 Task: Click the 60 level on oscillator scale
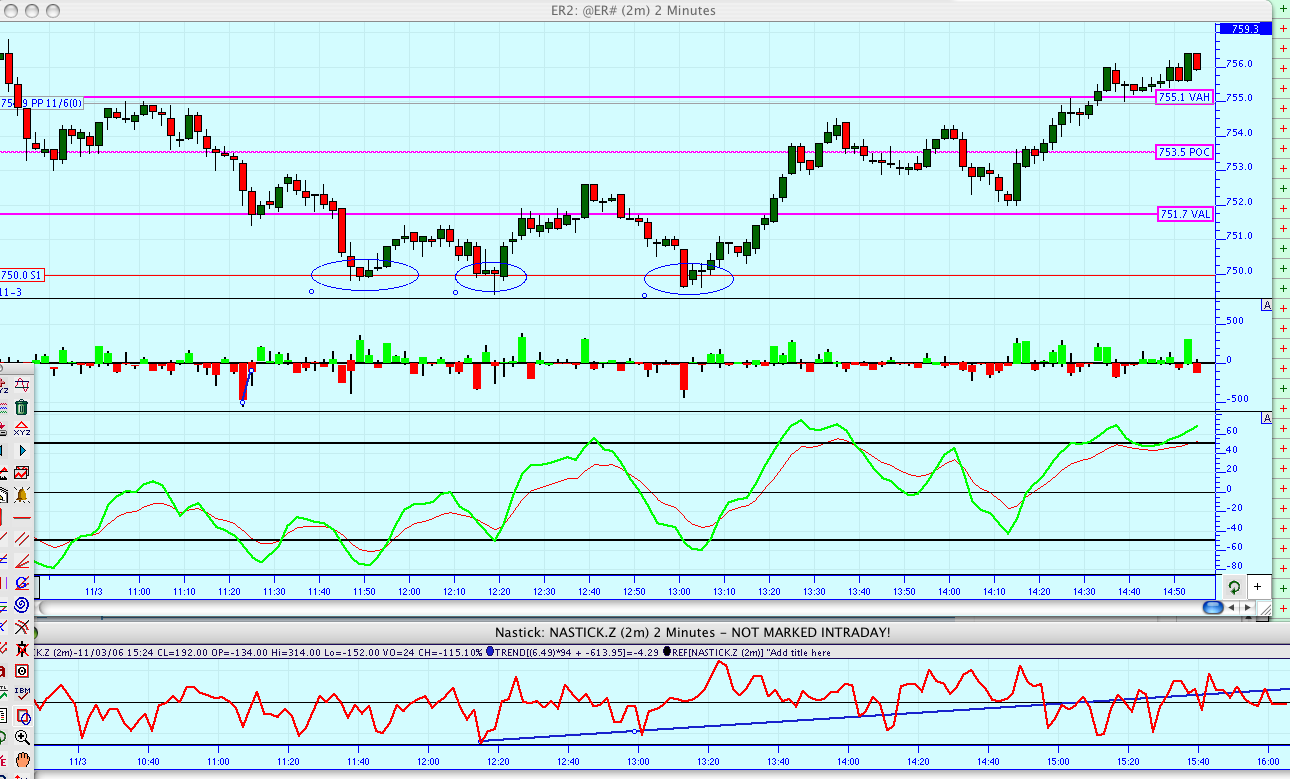(x=1233, y=431)
